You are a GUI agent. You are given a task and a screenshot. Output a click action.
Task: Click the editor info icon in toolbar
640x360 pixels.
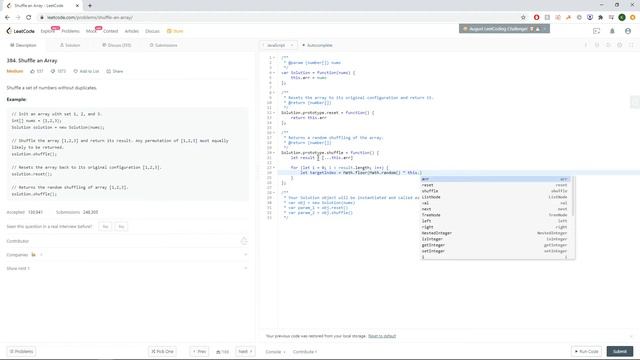coord(586,45)
